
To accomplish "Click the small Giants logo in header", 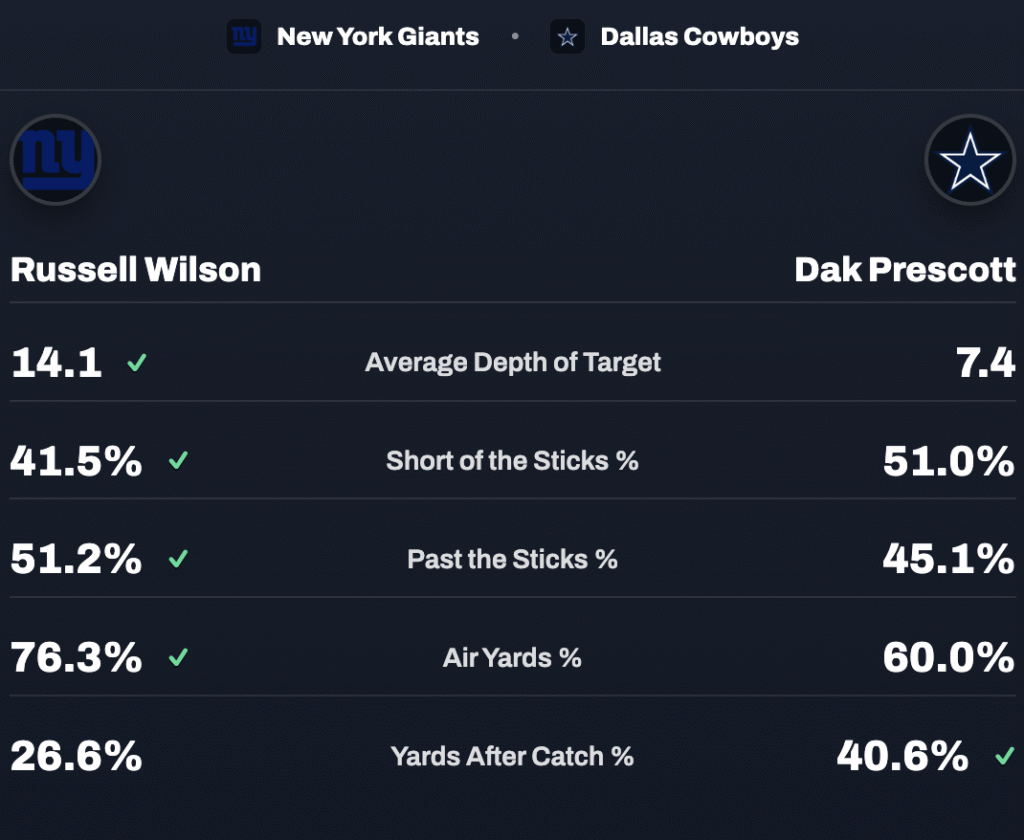I will point(244,37).
